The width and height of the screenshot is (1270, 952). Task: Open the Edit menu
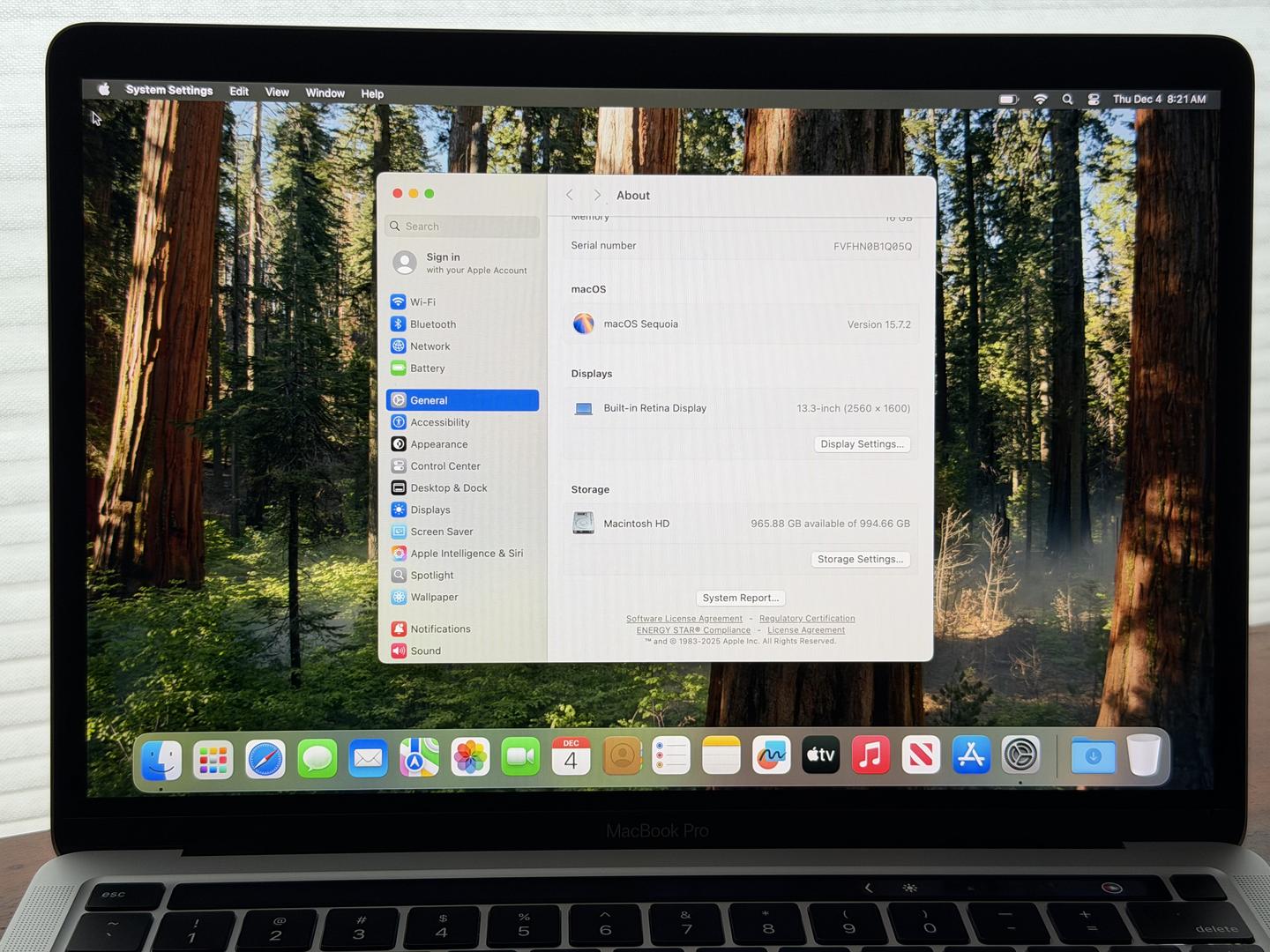click(x=239, y=91)
